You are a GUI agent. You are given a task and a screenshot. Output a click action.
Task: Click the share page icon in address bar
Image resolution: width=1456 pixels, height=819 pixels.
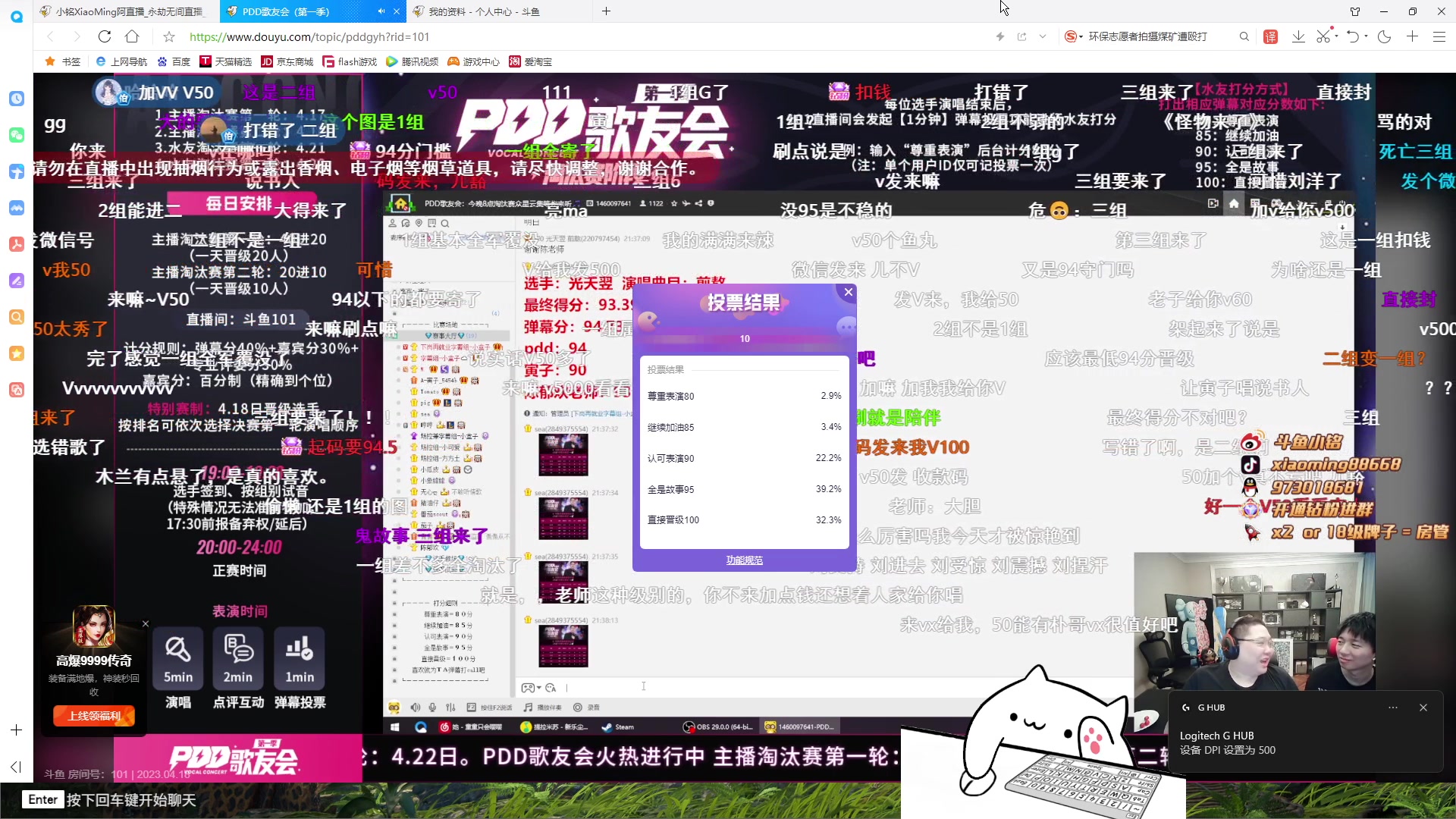(1021, 36)
